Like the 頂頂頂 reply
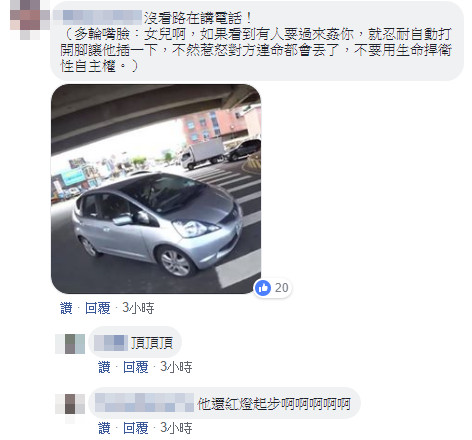 coord(104,367)
